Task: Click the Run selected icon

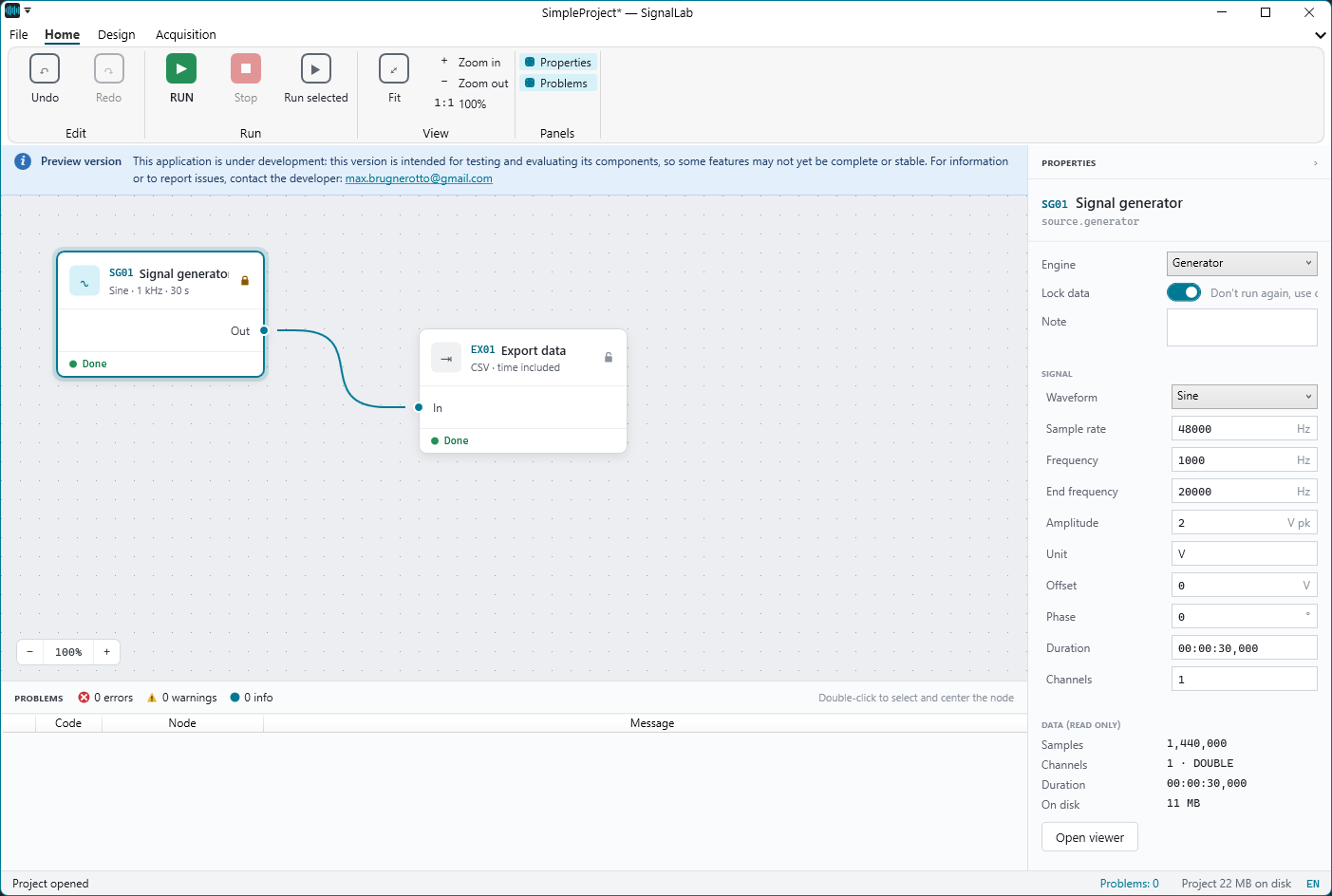Action: pyautogui.click(x=316, y=69)
